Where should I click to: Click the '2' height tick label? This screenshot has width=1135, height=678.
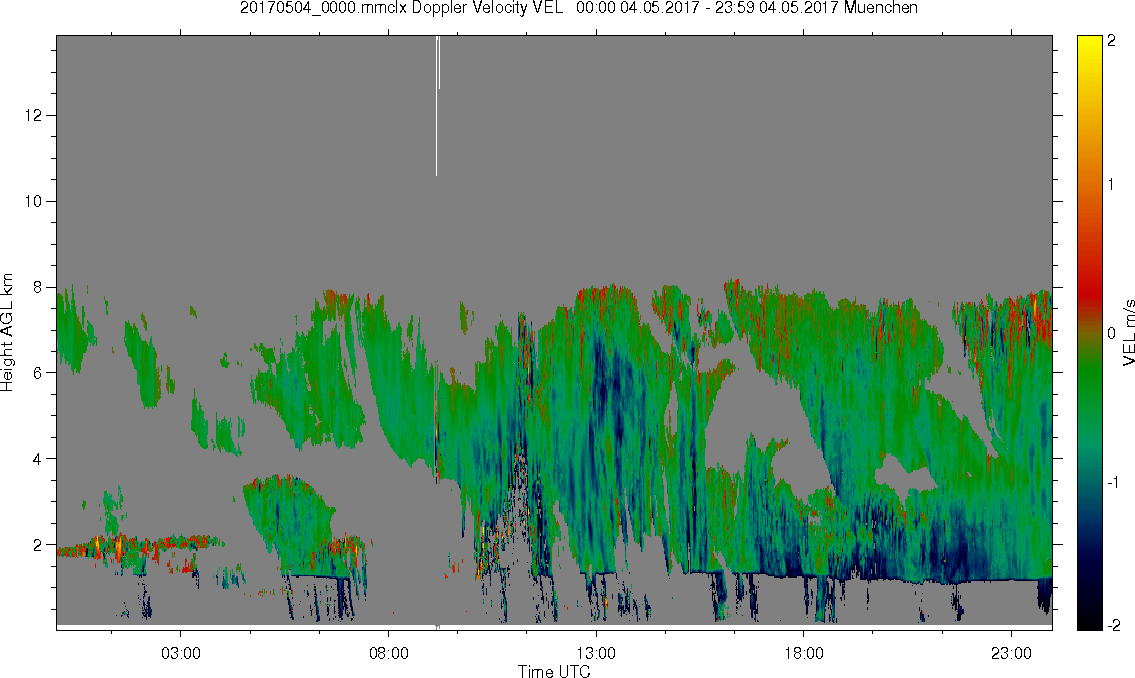37,545
